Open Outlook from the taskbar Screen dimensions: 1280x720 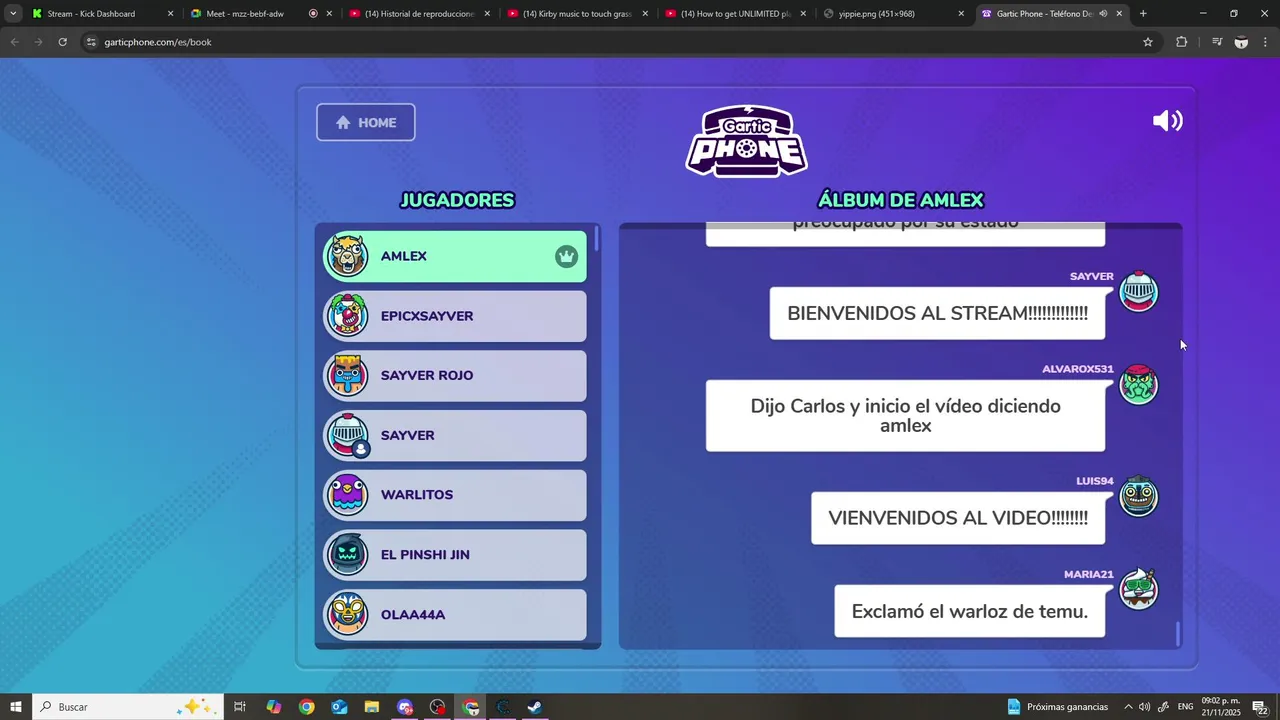[339, 707]
